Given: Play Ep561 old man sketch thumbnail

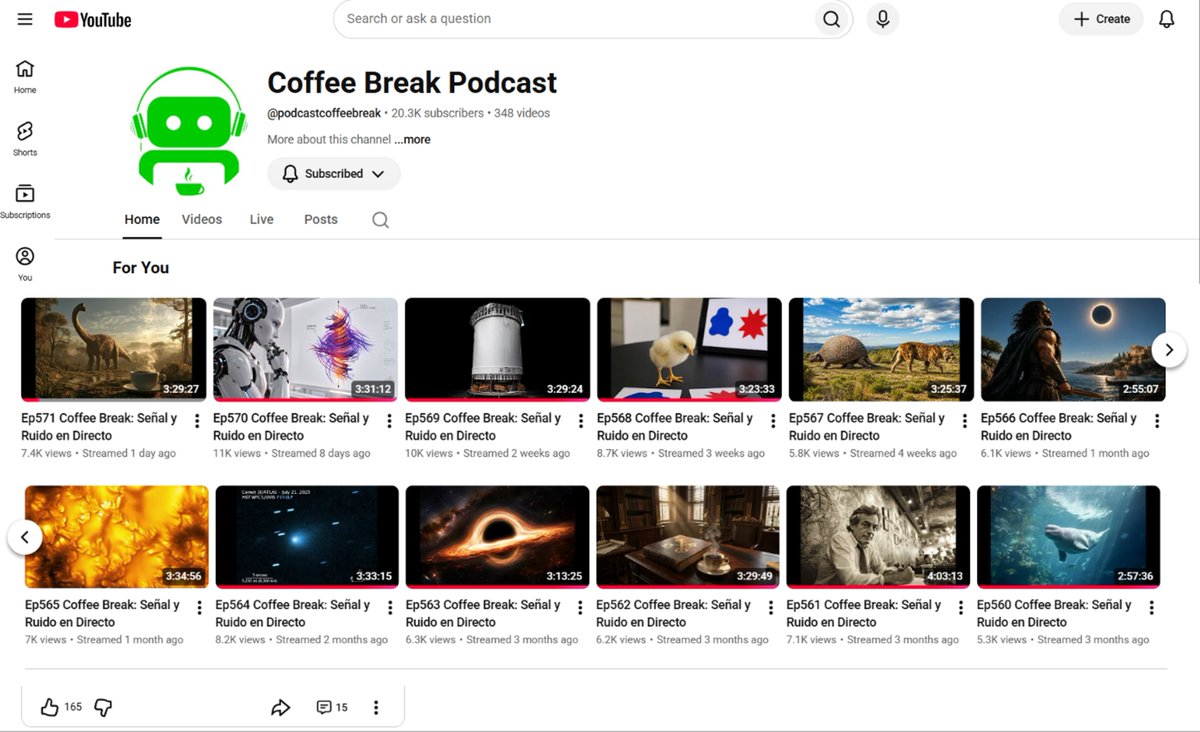Looking at the screenshot, I should tap(879, 537).
